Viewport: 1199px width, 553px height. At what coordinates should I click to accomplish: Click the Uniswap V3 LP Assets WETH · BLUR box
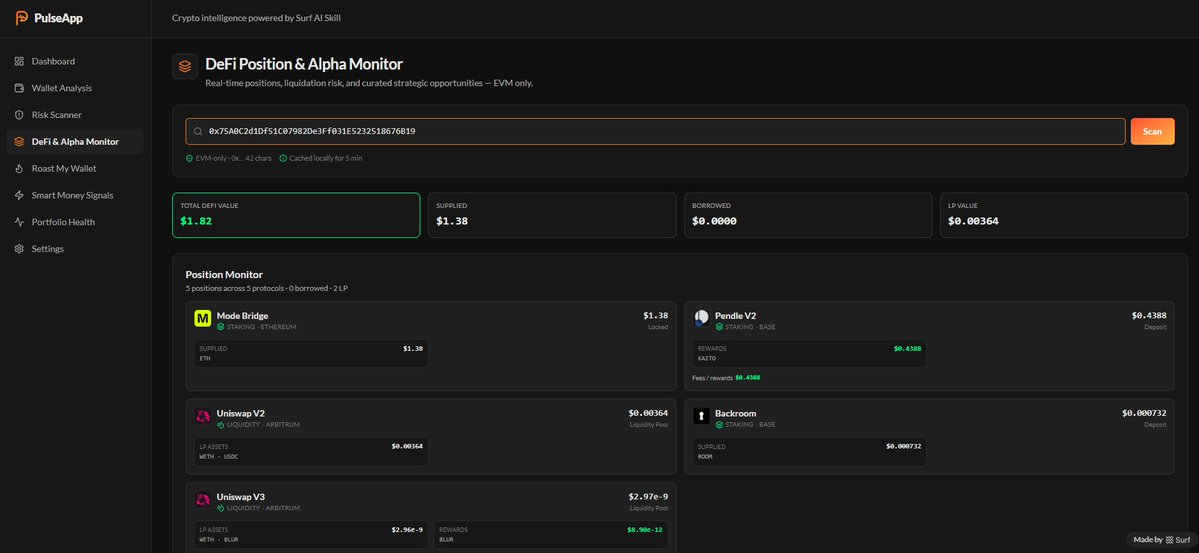point(311,535)
